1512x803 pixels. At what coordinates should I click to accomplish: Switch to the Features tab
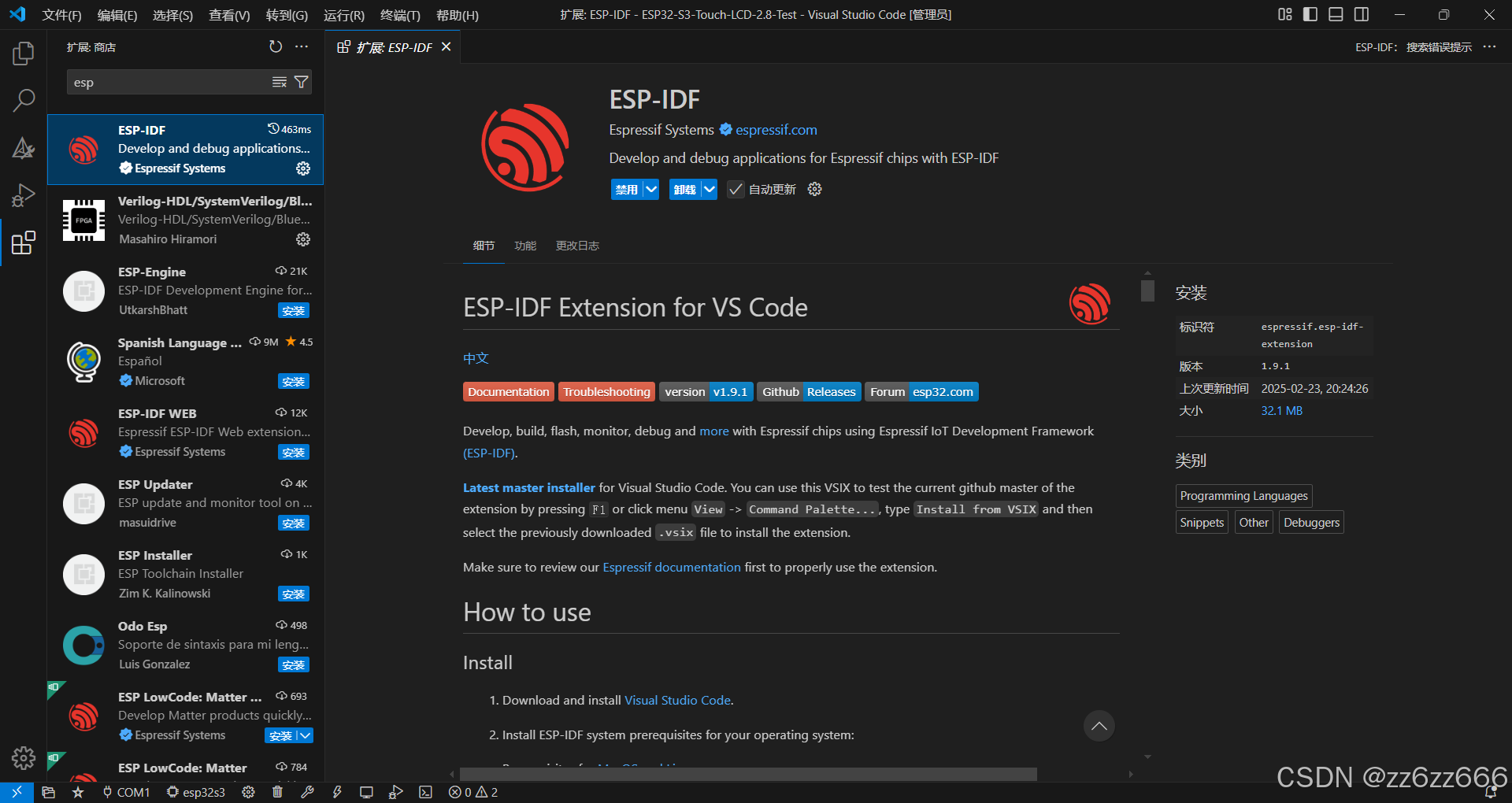[x=525, y=246]
